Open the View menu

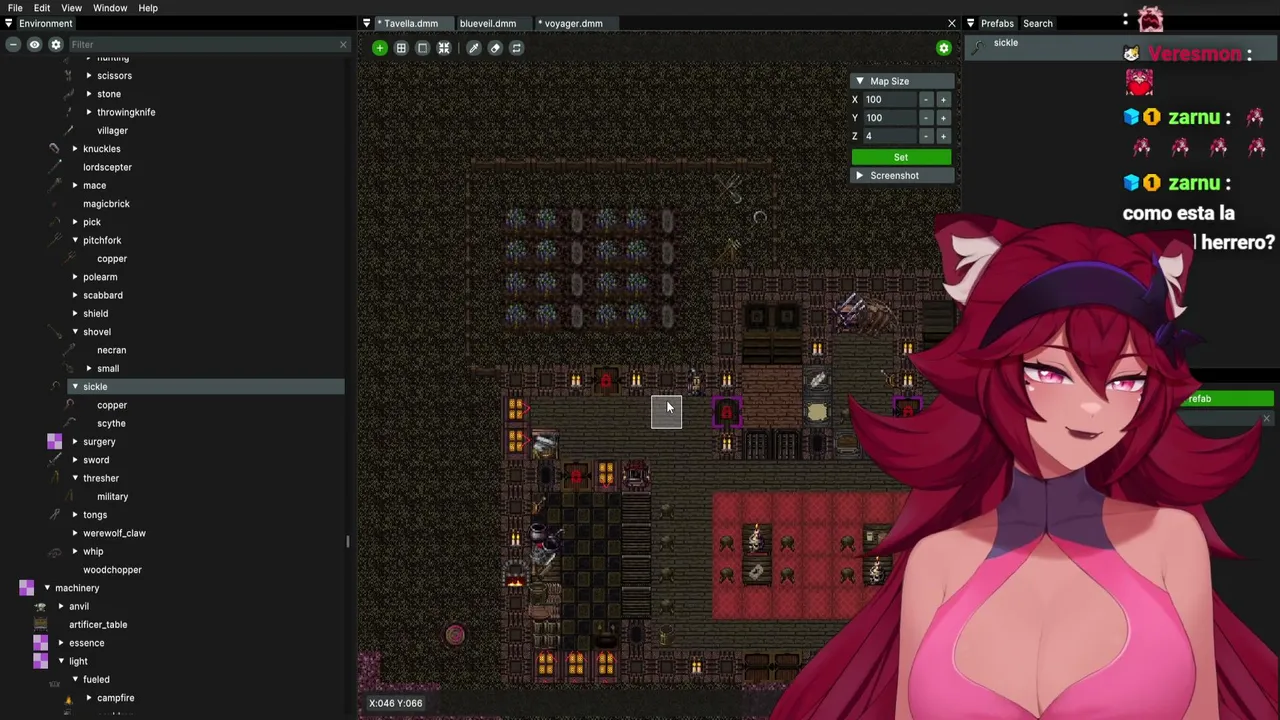pos(71,8)
